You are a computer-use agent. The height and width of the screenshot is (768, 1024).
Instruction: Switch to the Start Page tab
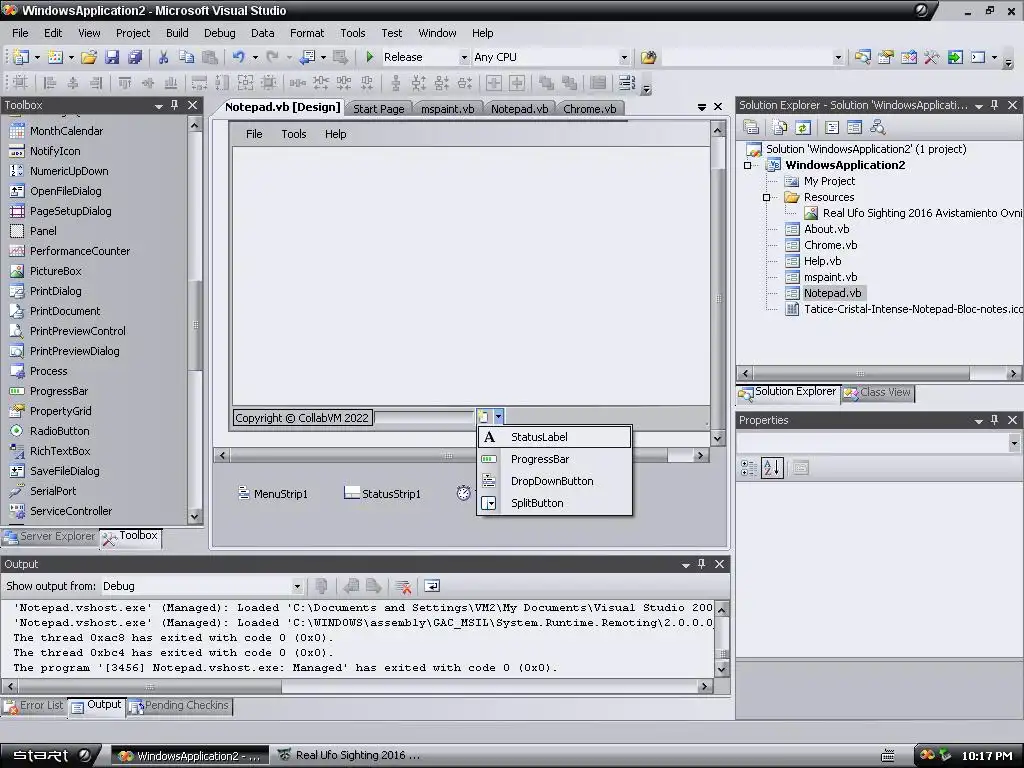[x=379, y=109]
